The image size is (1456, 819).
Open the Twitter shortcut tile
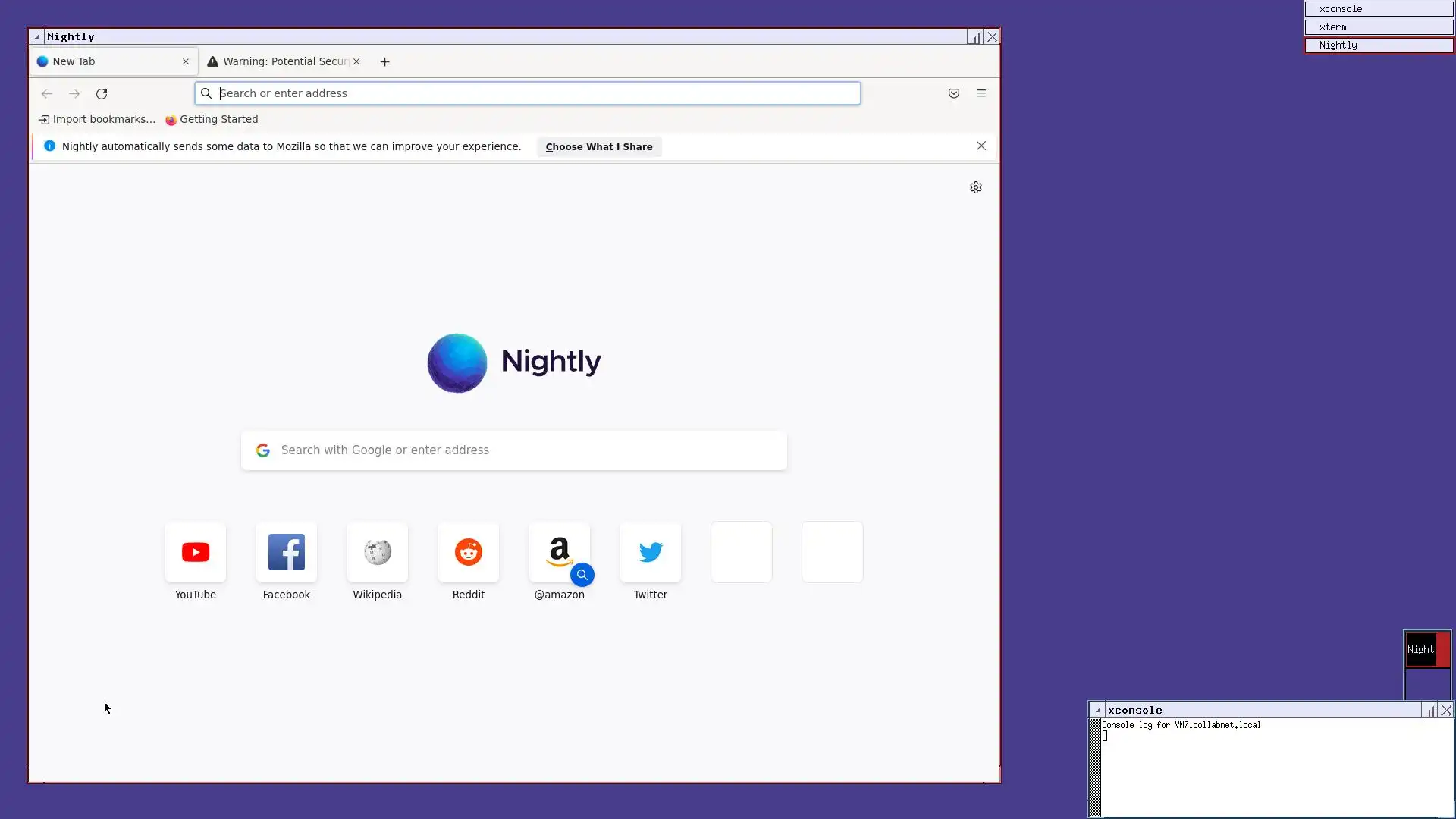(x=651, y=553)
